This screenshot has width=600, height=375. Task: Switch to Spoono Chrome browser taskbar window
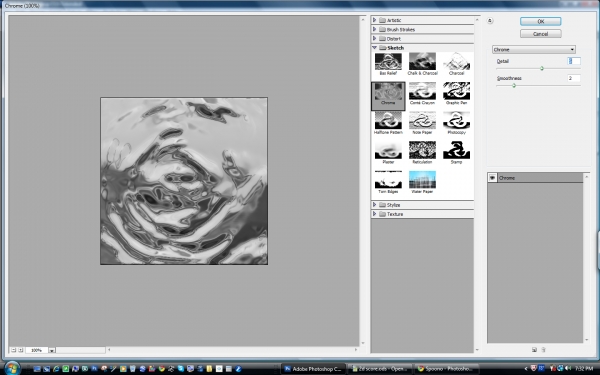tap(446, 369)
